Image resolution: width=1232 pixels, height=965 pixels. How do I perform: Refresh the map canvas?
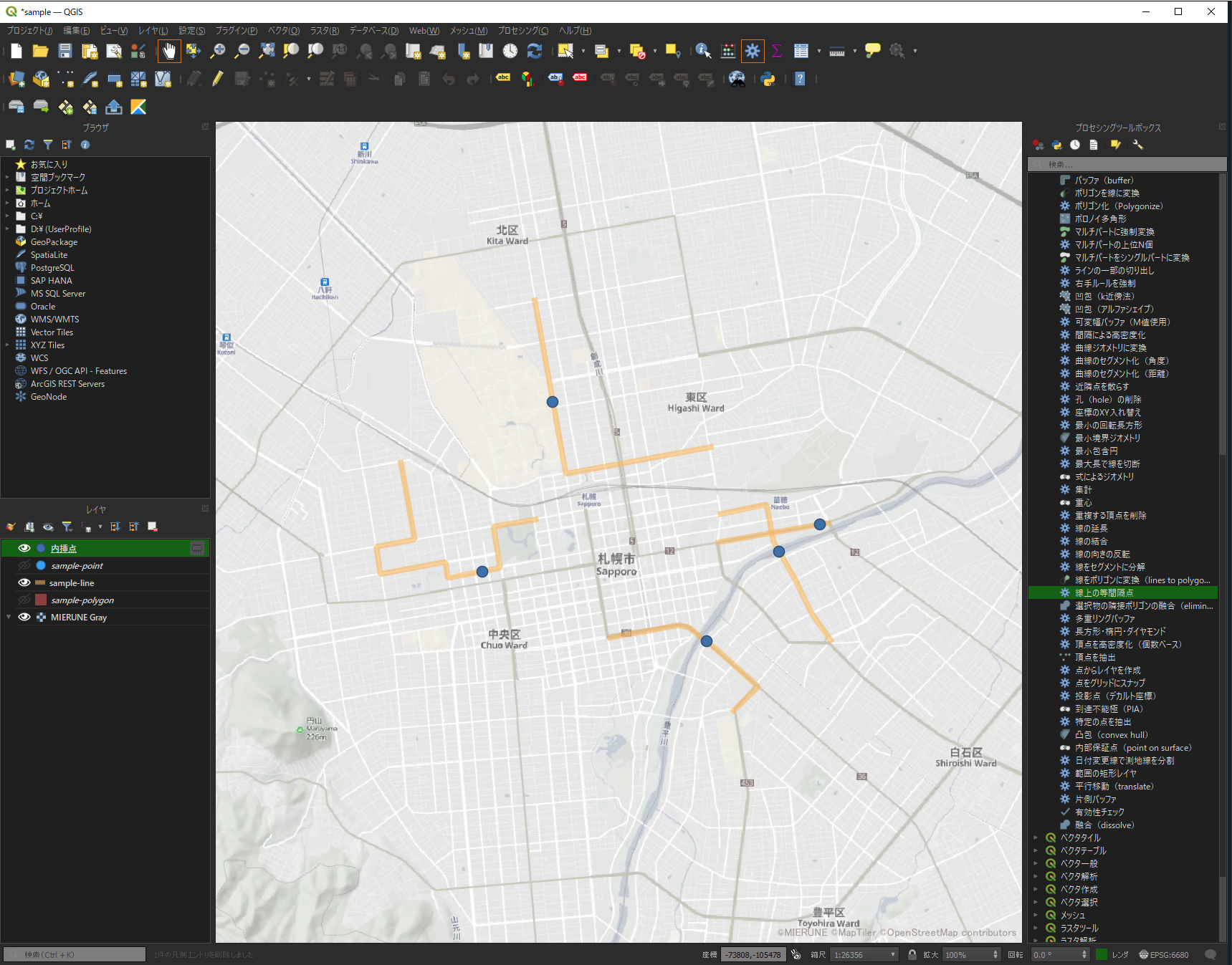[535, 51]
